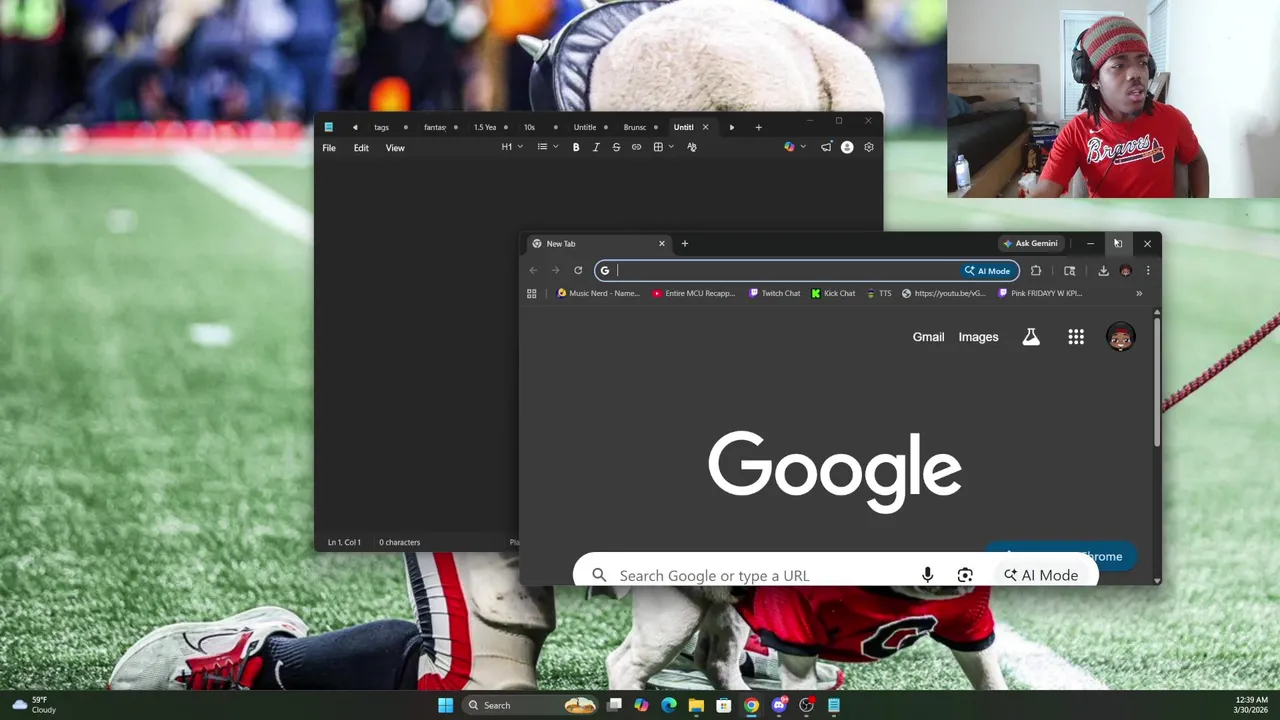The image size is (1280, 720).
Task: Reload the page in Chrome
Action: [x=578, y=270]
